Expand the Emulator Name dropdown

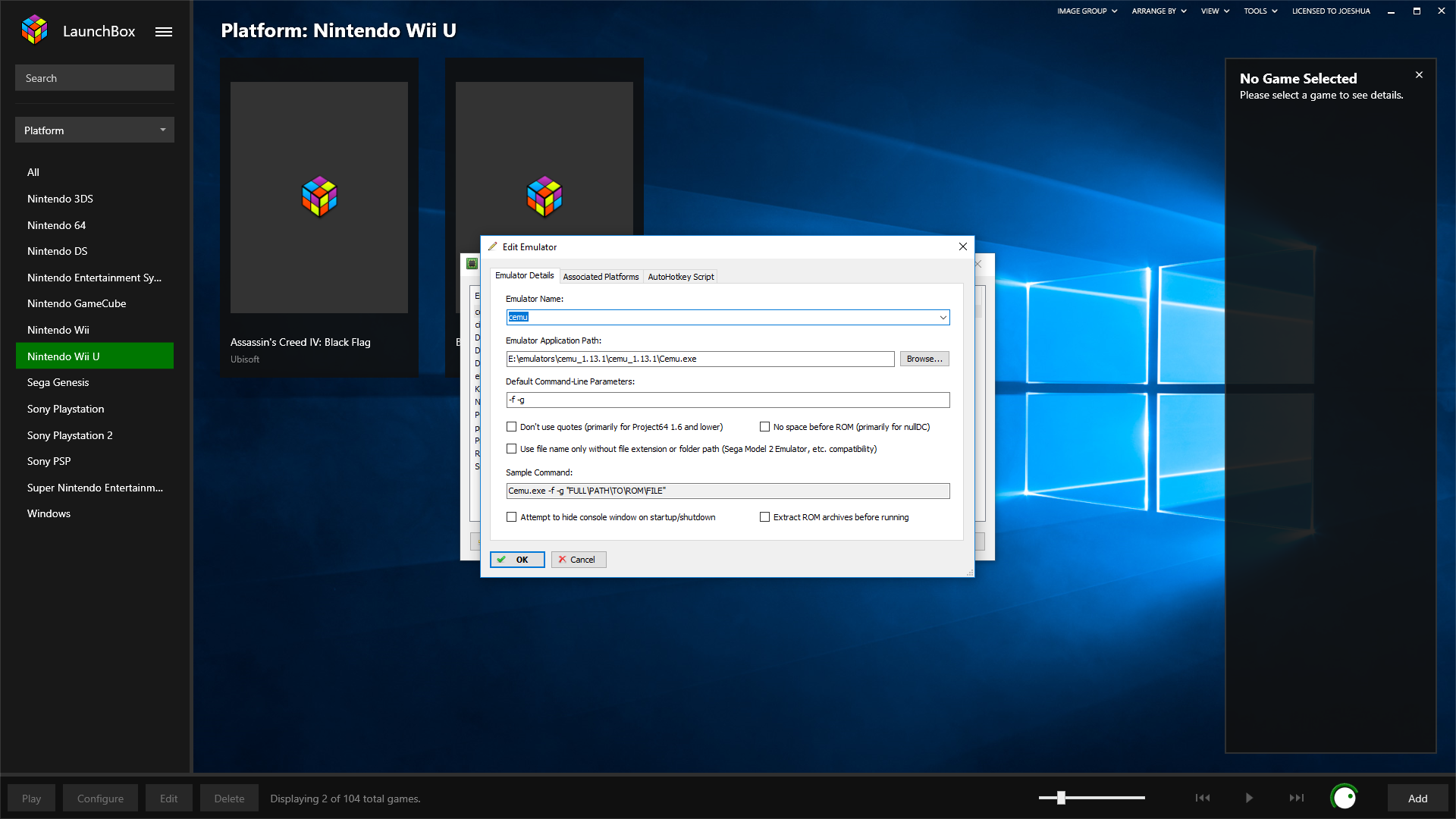[943, 318]
